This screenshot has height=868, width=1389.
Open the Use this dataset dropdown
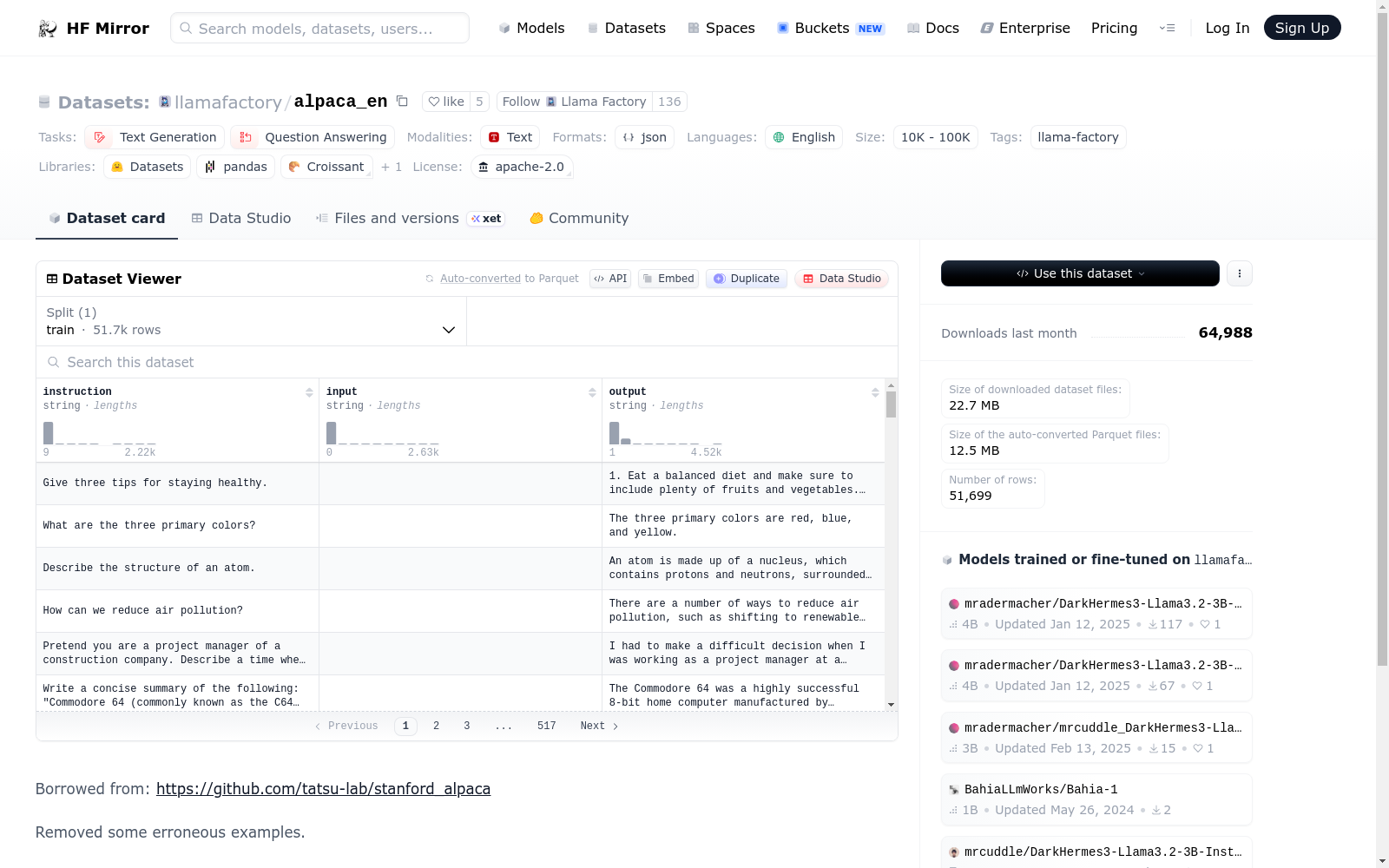pos(1080,273)
